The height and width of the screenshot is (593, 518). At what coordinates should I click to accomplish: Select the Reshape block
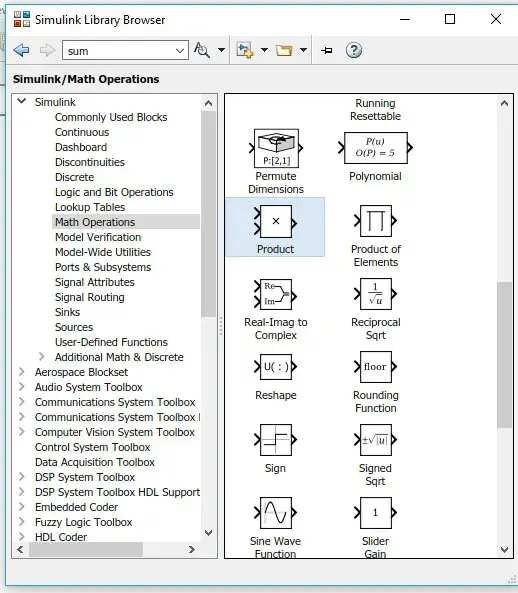(x=276, y=367)
